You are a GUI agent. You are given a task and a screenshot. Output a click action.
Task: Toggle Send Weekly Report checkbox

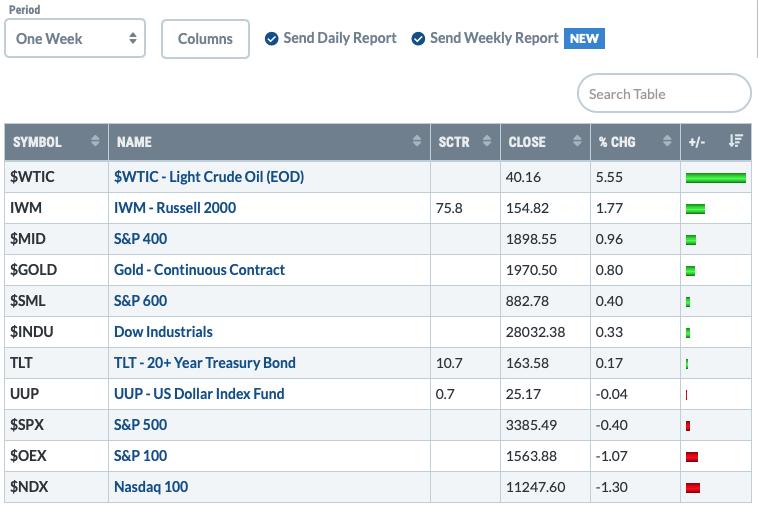point(418,39)
